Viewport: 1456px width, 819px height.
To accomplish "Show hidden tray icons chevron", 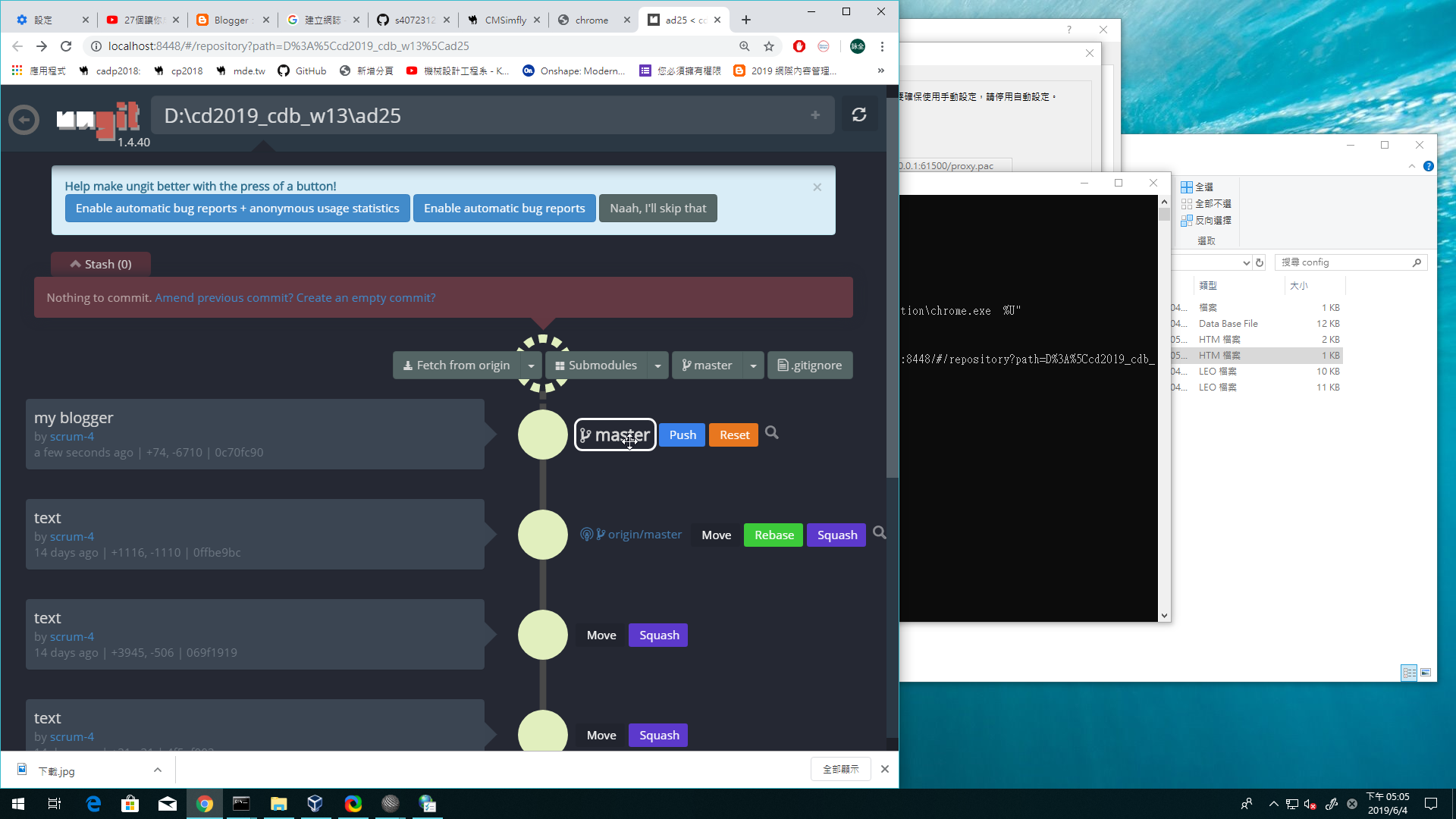I will [1274, 804].
